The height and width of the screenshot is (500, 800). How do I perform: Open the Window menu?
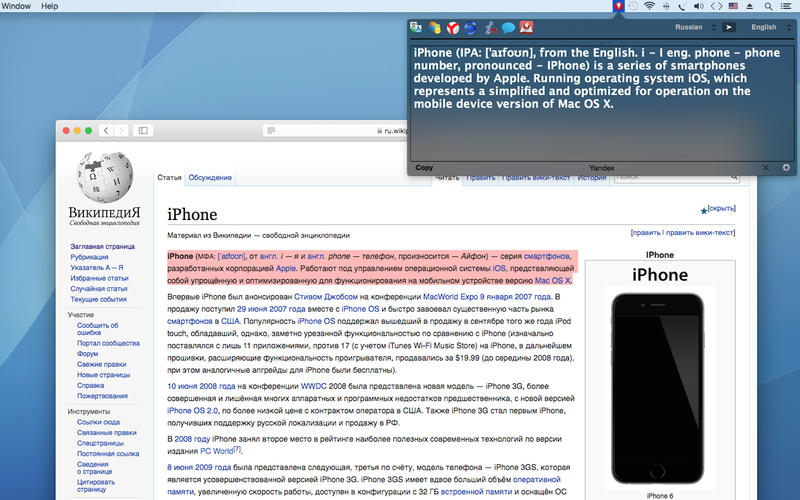[x=16, y=6]
